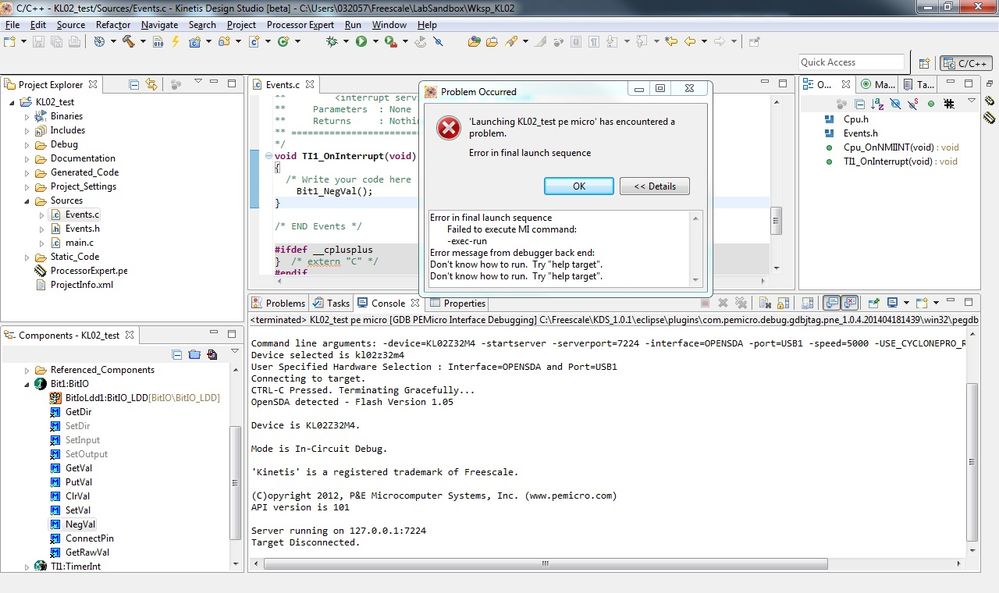Click the New file icon in the toolbar

coord(10,41)
